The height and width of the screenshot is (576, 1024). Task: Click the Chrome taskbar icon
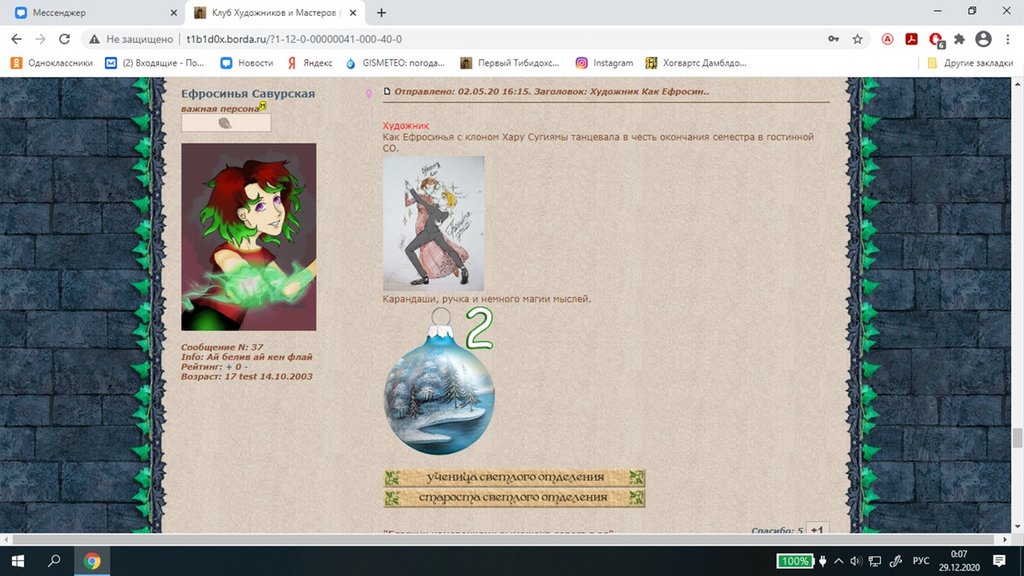pos(92,561)
